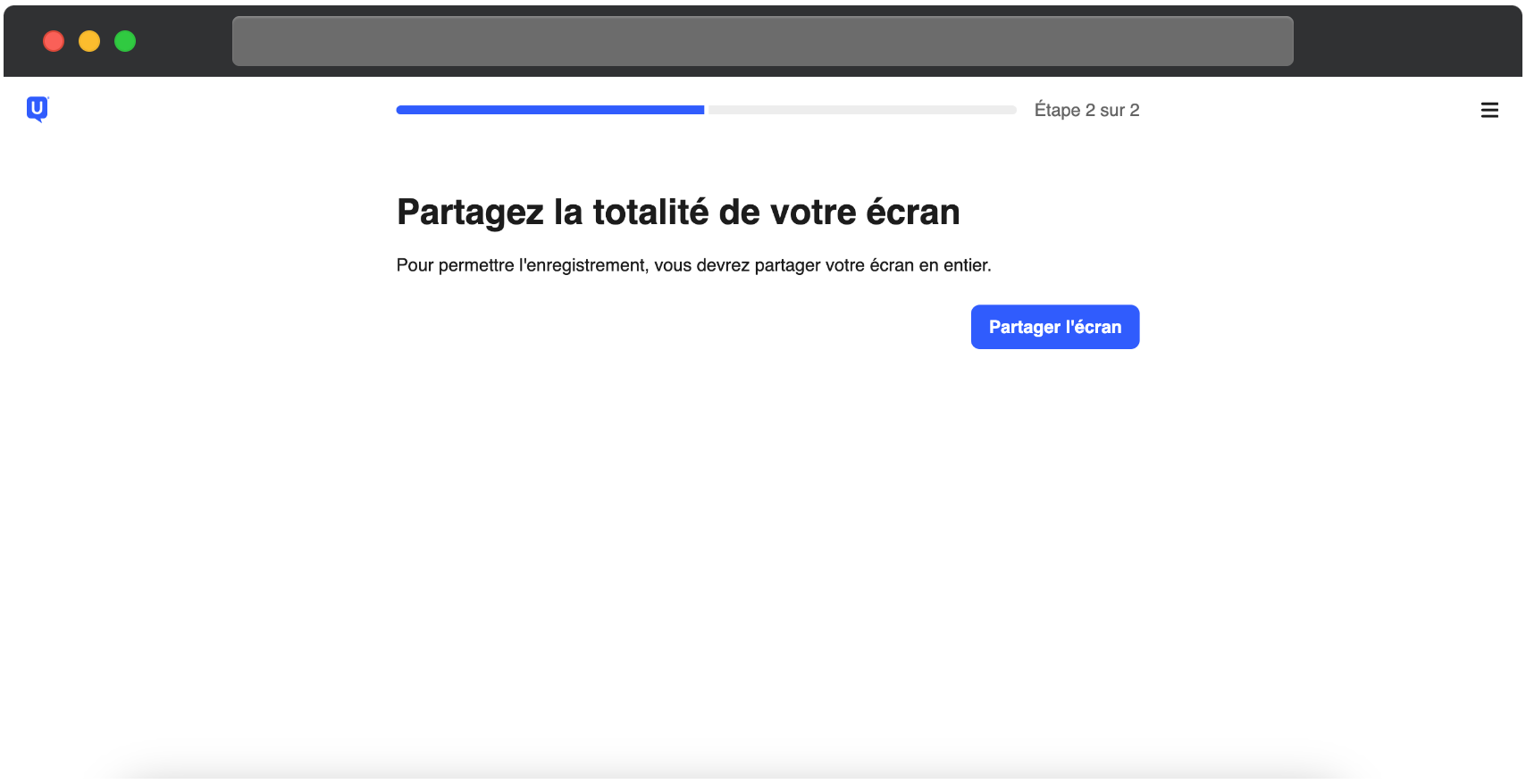
Task: Click the blue filled progress bar segment
Action: (x=550, y=110)
